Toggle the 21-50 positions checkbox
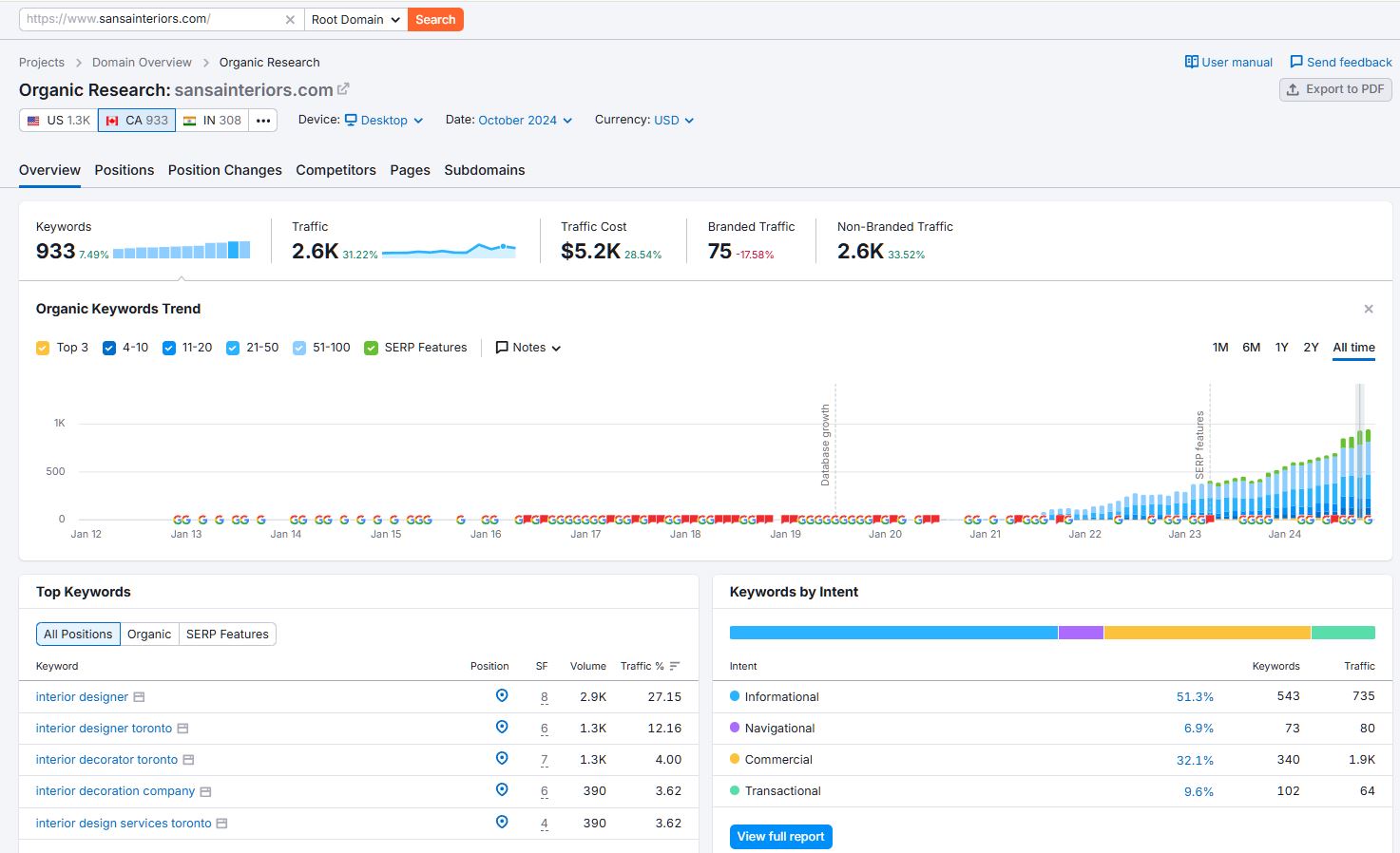Image resolution: width=1400 pixels, height=853 pixels. coord(232,348)
